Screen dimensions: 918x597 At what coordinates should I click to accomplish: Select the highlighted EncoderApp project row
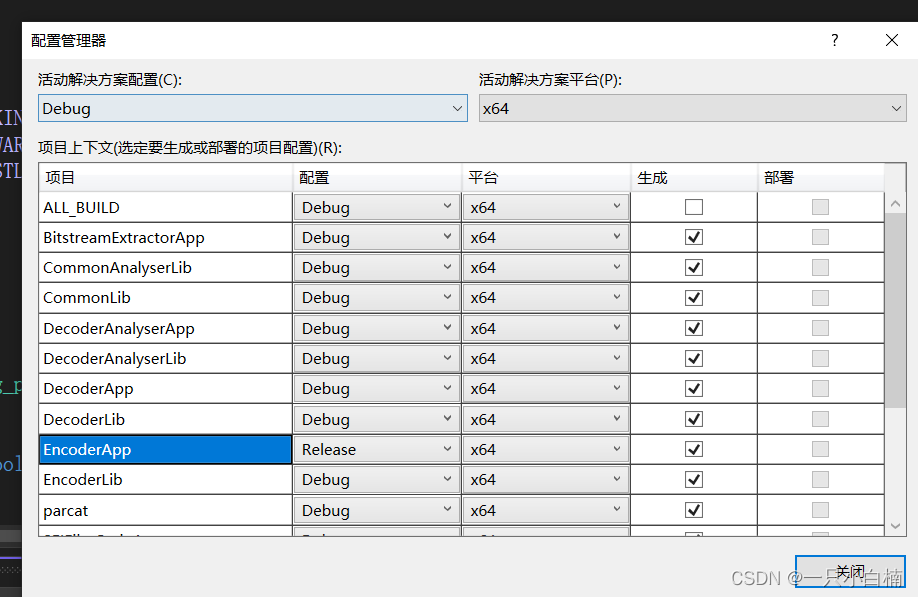(x=166, y=450)
